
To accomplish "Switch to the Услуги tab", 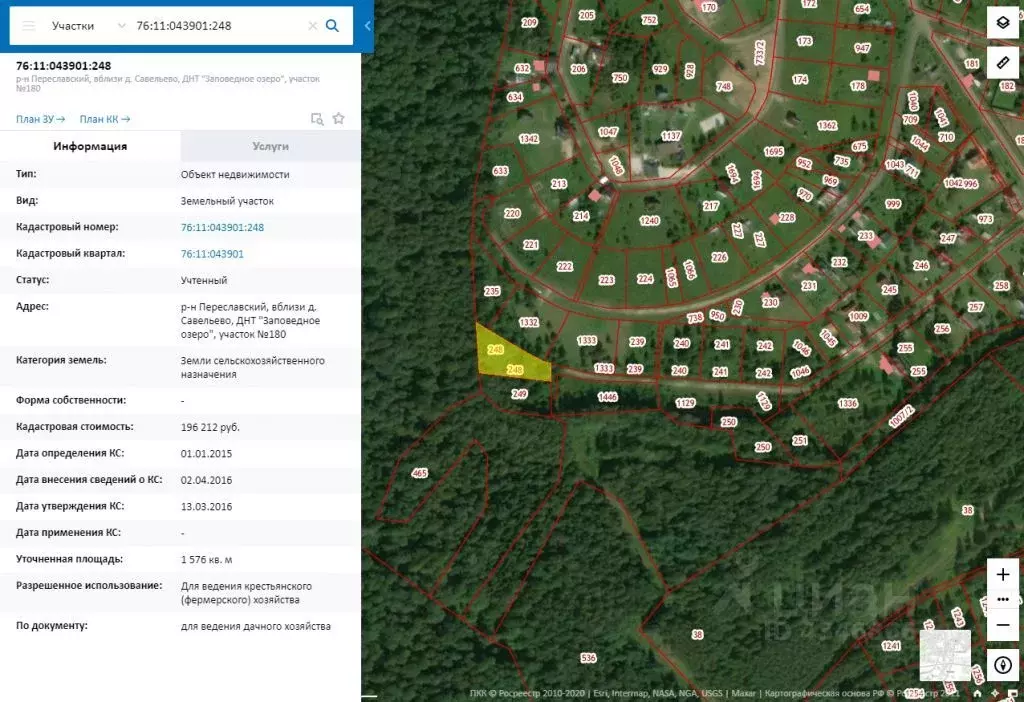I will tap(270, 146).
